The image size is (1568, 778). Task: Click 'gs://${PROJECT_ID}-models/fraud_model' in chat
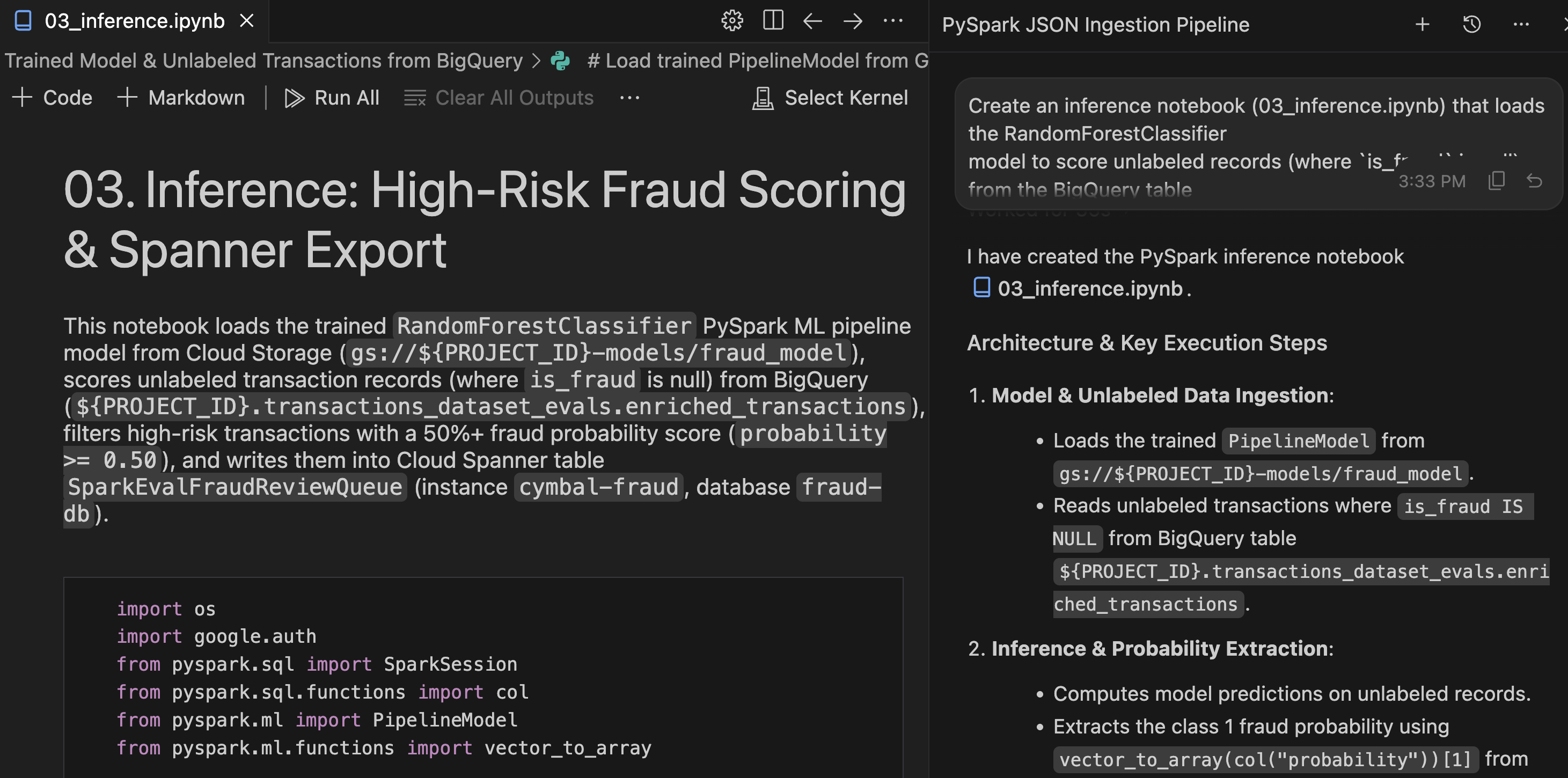(x=1260, y=474)
